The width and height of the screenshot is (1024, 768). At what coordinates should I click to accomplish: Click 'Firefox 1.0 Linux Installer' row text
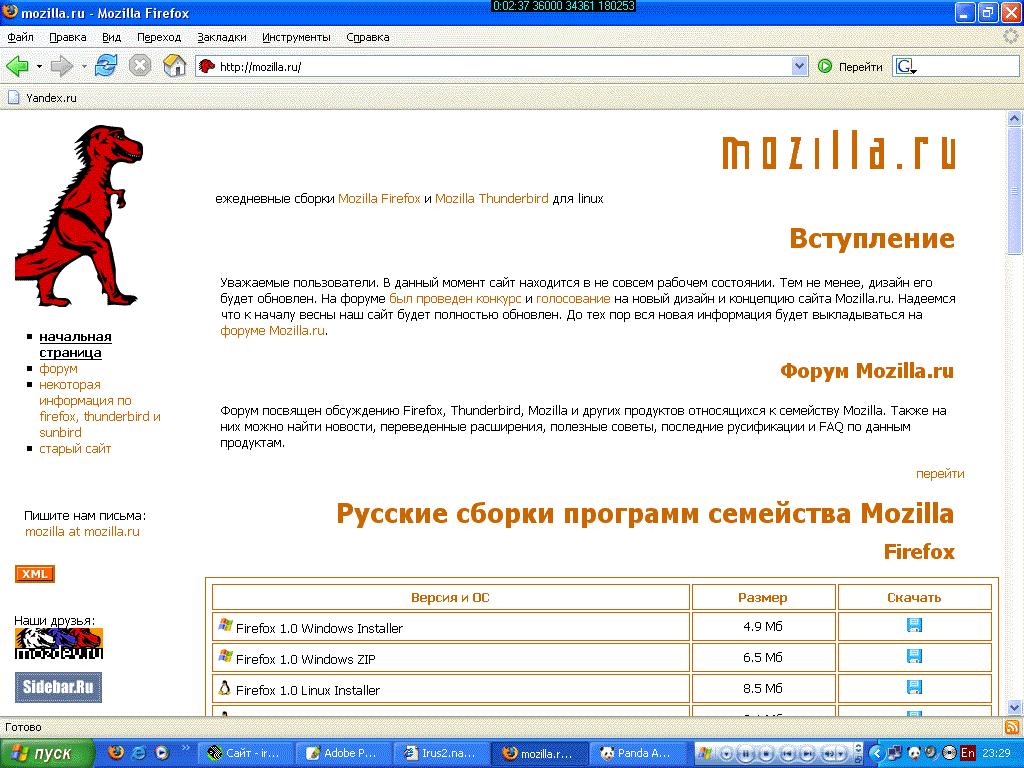tap(308, 690)
